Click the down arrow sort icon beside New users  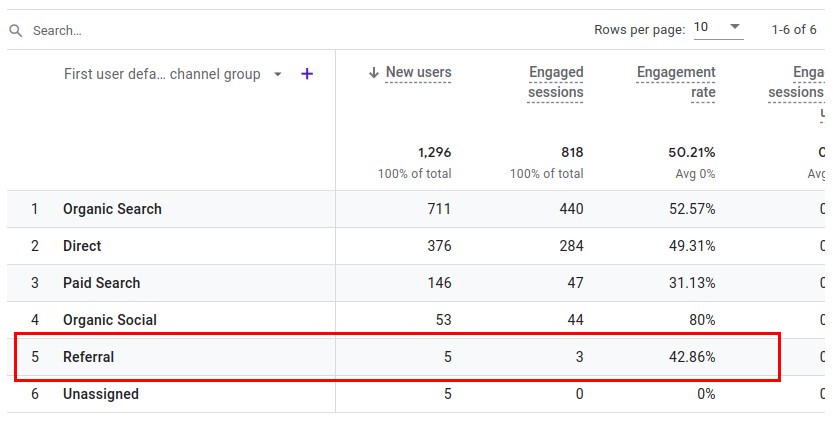pos(374,72)
